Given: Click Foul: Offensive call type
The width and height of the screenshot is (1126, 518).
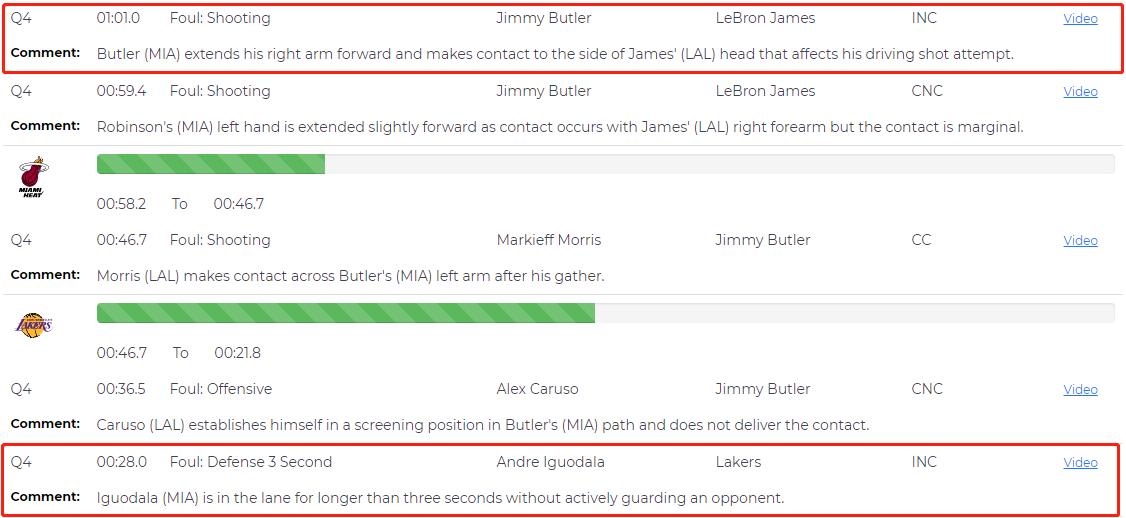Looking at the screenshot, I should coord(220,389).
